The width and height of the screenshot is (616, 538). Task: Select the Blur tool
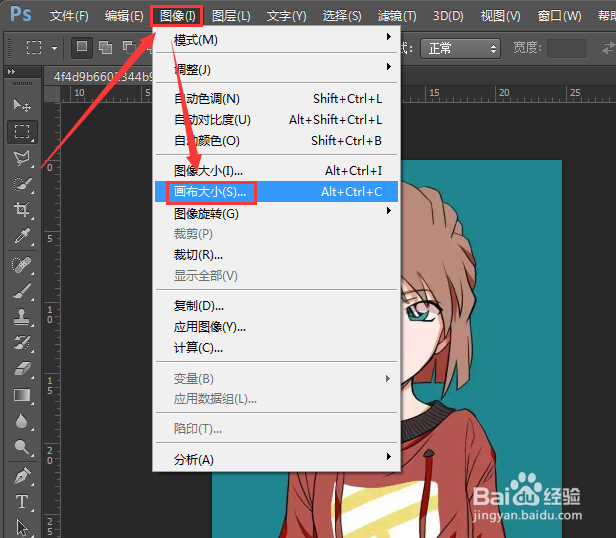coord(22,421)
